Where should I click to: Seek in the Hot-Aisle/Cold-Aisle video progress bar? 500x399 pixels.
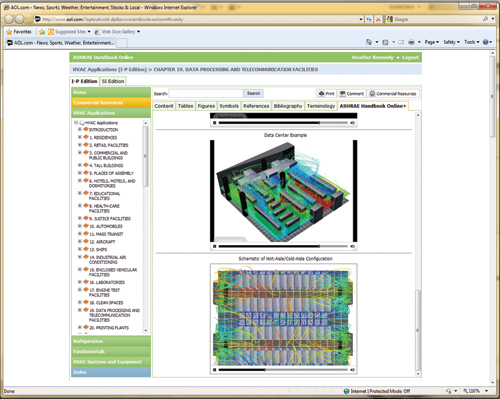point(283,370)
